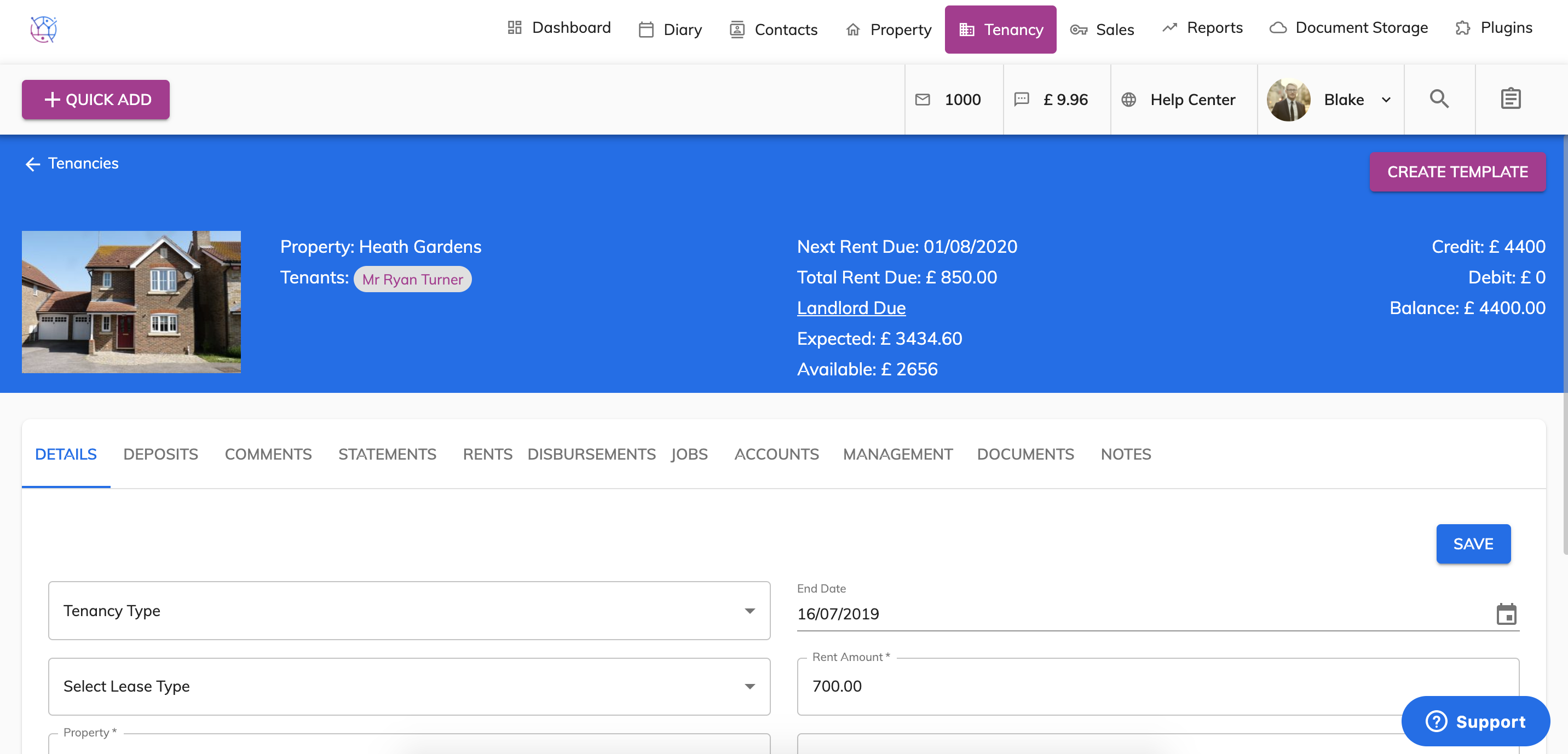Expand the Blake user menu chevron

point(1386,100)
